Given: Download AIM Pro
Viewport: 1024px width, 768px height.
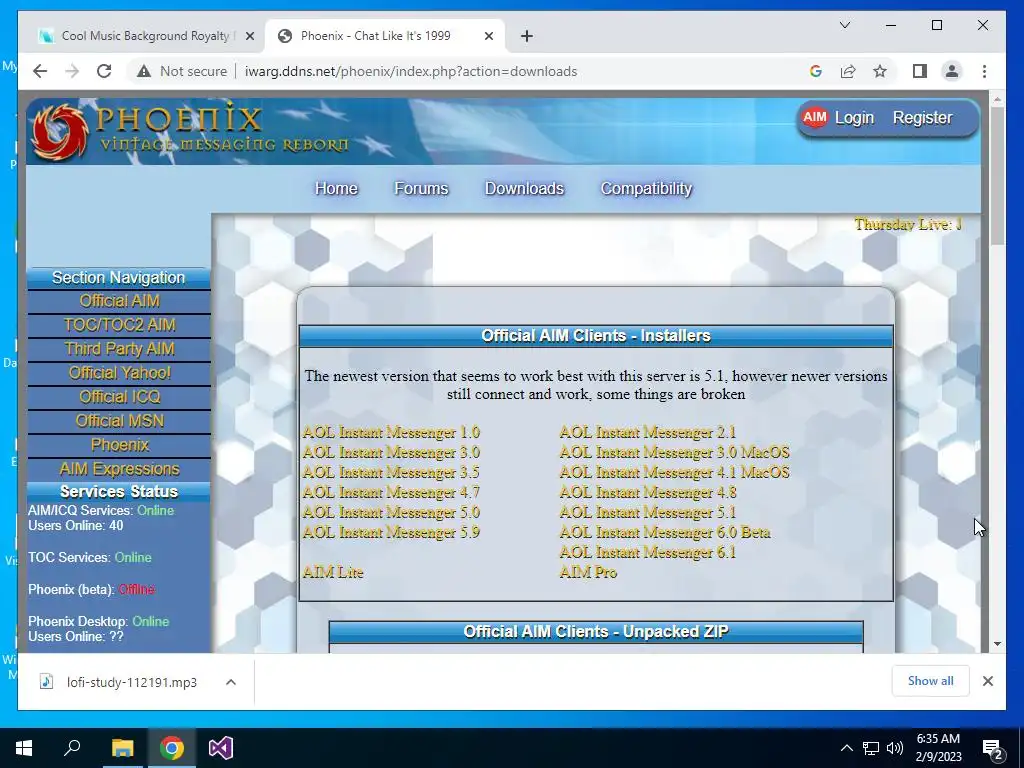Looking at the screenshot, I should pos(588,573).
